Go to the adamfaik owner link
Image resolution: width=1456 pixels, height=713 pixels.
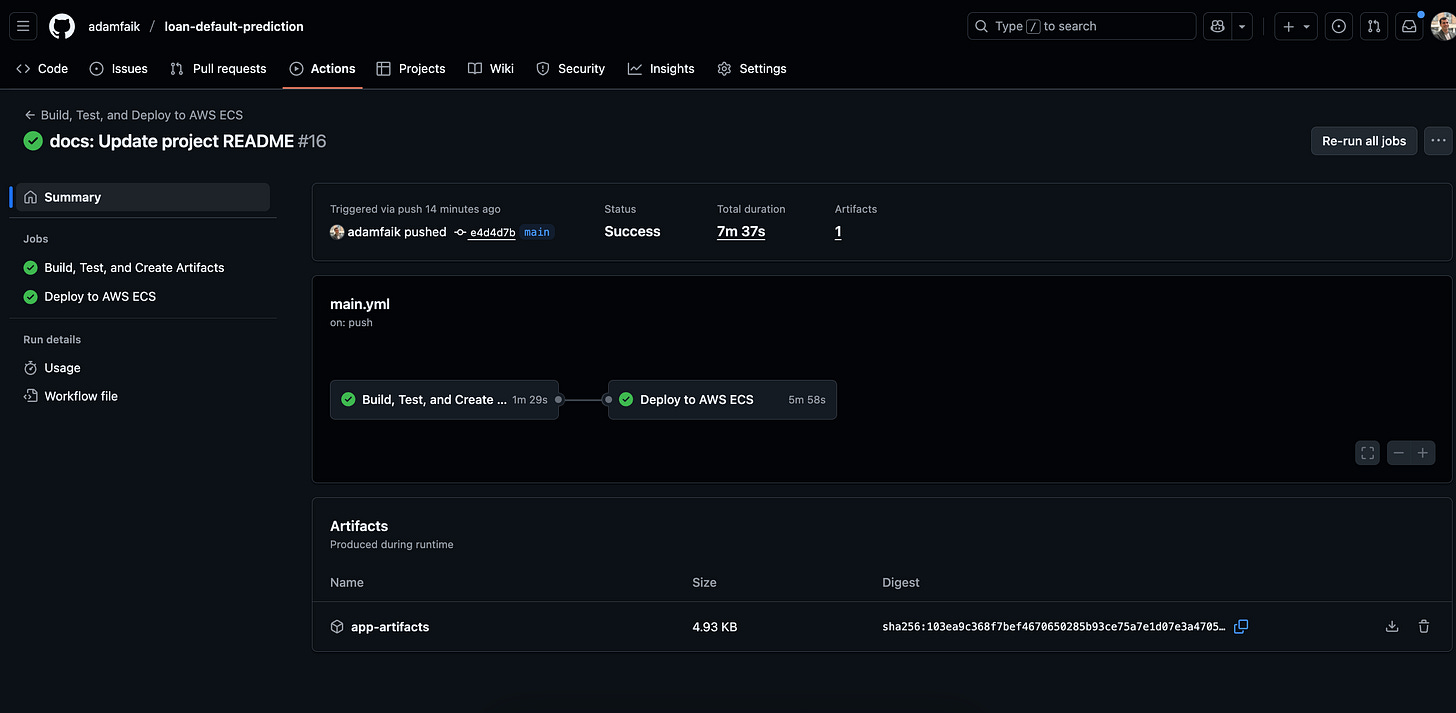114,27
